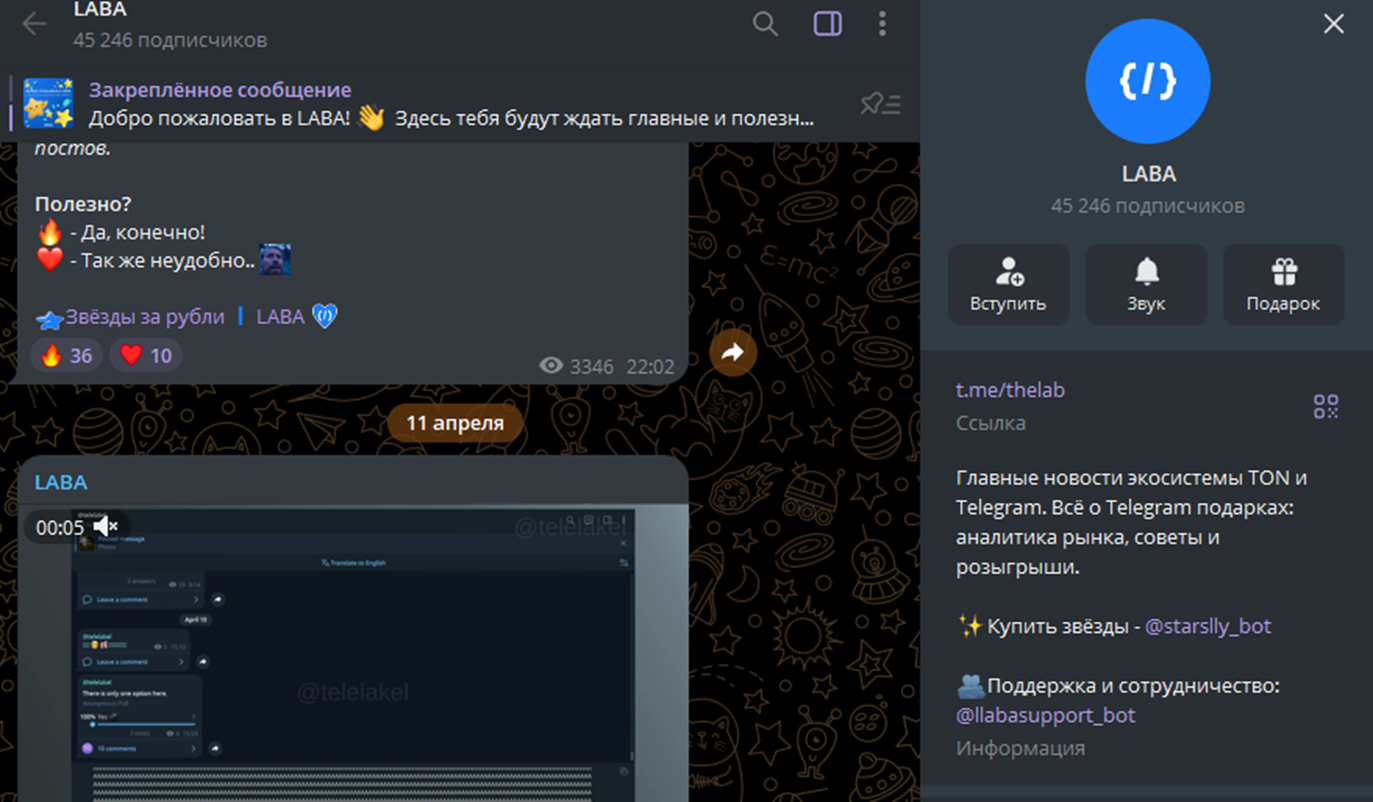Play the video post preview

pos(354,654)
